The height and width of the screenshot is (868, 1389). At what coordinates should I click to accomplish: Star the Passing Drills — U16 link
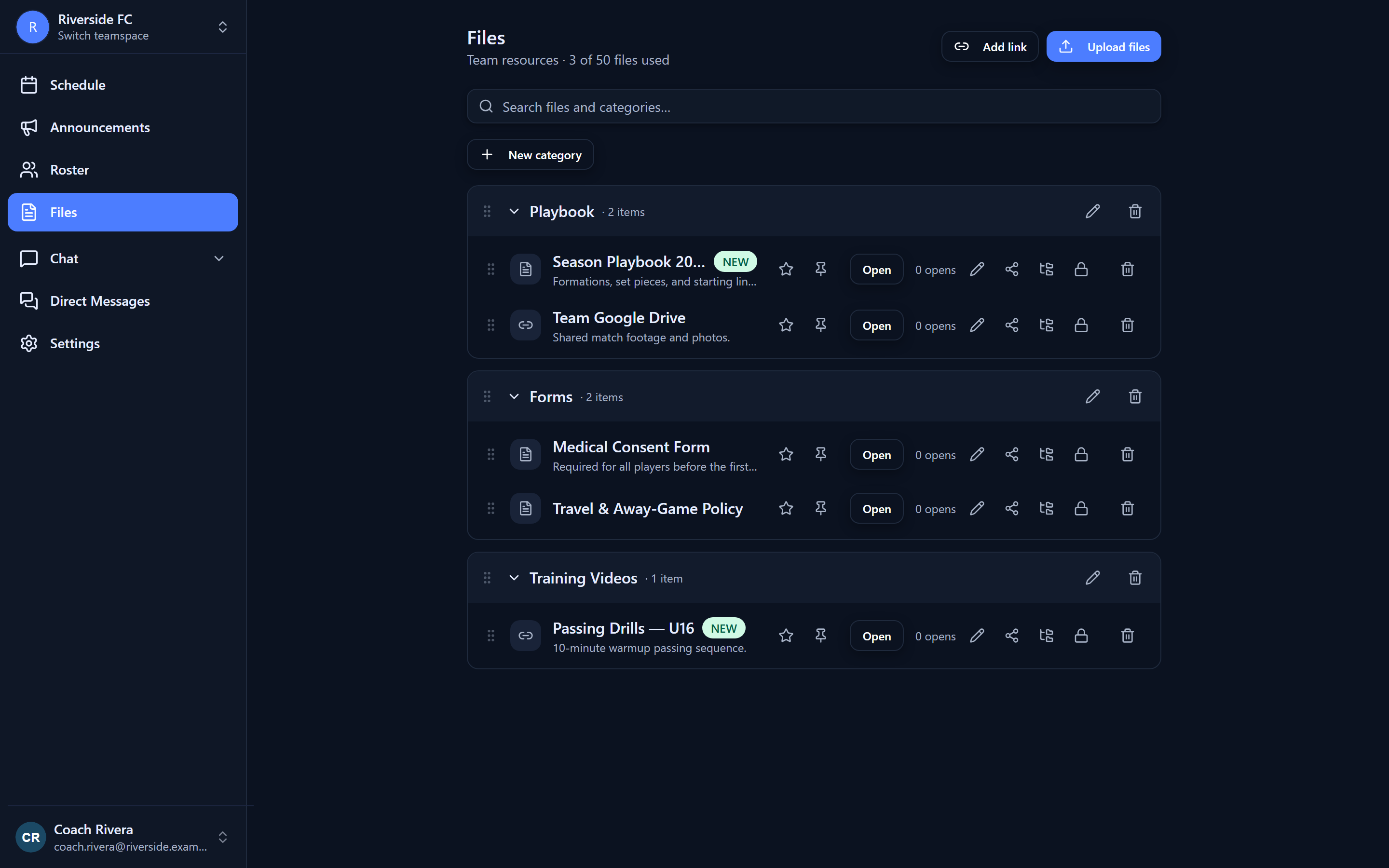point(786,636)
